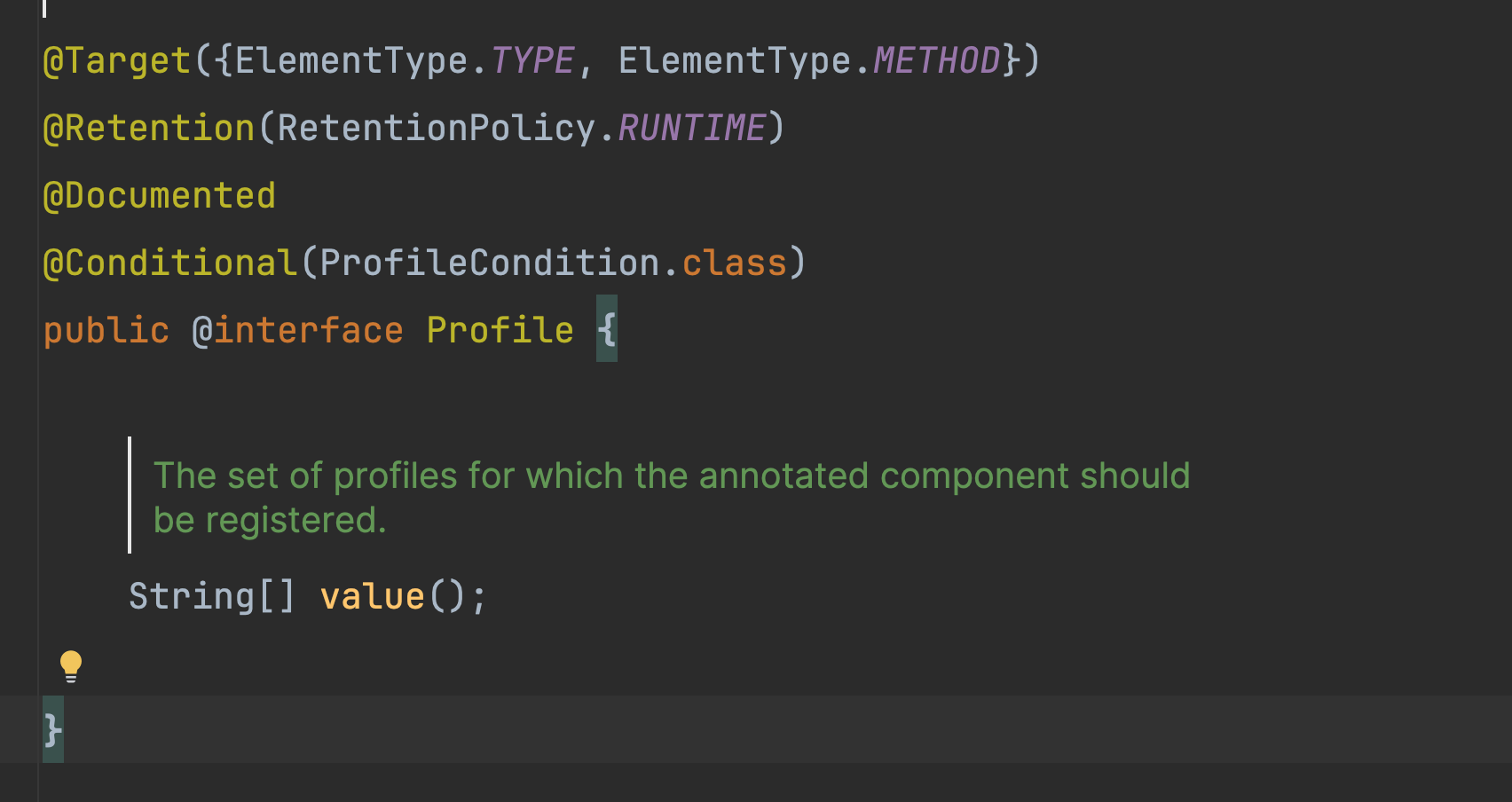Click the String[] return type
Image resolution: width=1512 pixels, height=802 pixels.
point(213,596)
